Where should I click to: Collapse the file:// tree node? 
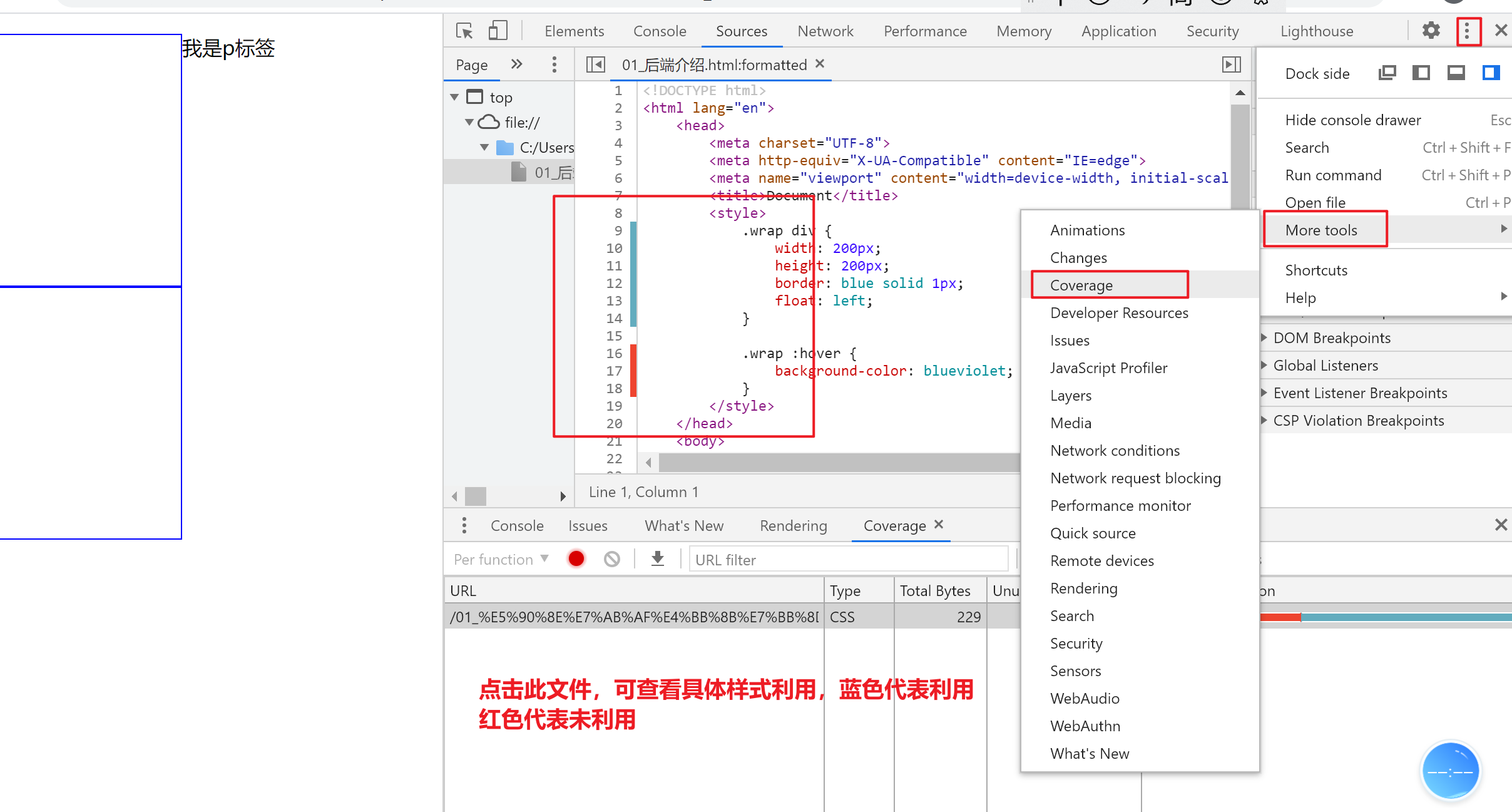pyautogui.click(x=469, y=123)
